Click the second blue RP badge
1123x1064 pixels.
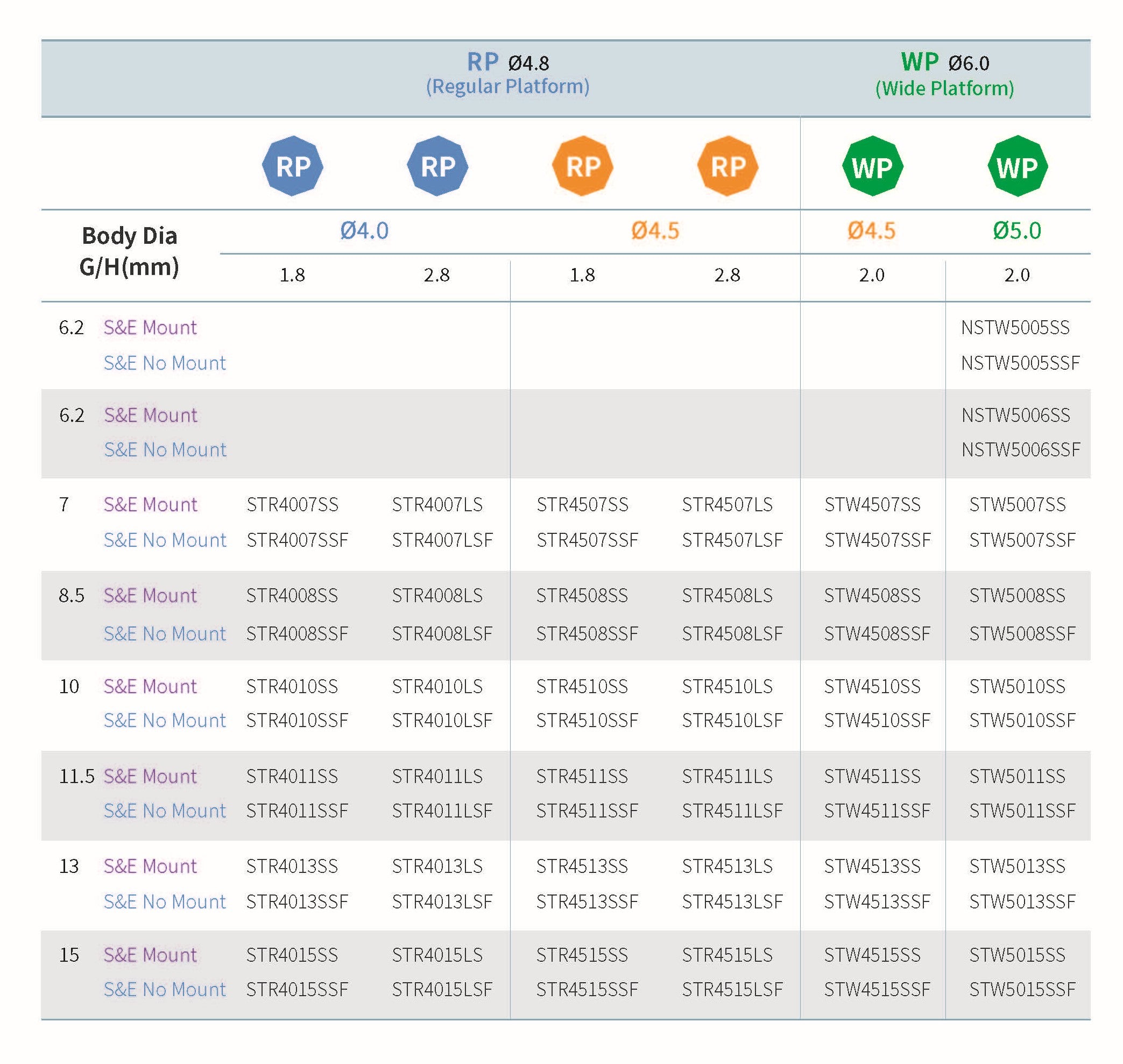(437, 166)
